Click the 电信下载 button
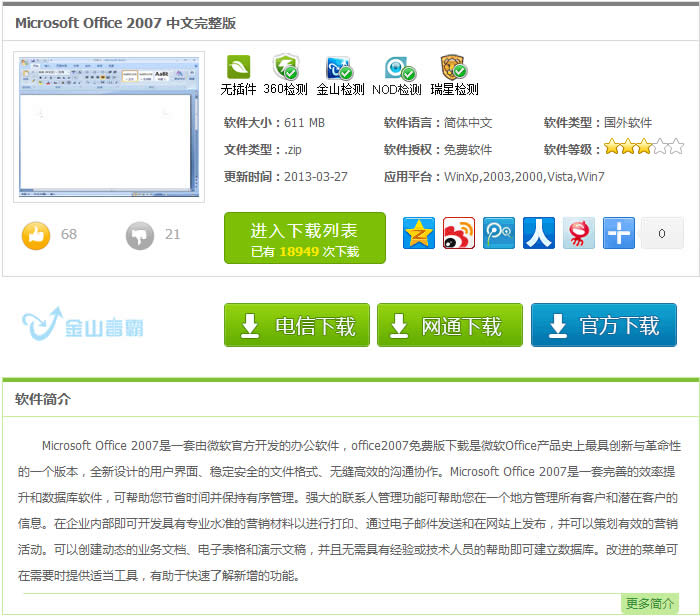This screenshot has height=616, width=700. click(x=297, y=325)
